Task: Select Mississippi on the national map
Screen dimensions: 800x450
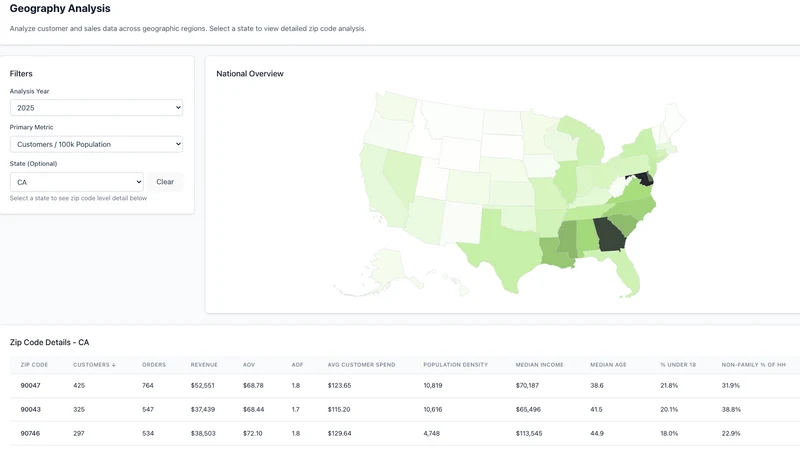Action: [x=566, y=237]
